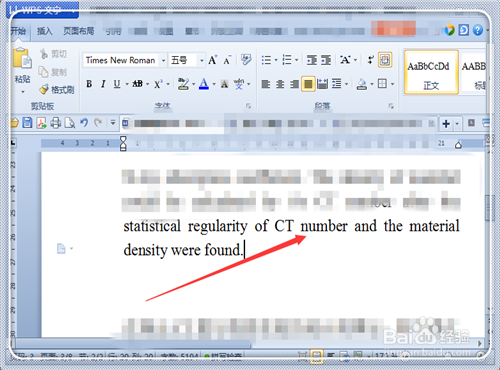The image size is (500, 370).
Task: Click the Export to PDF icon
Action: [x=41, y=123]
